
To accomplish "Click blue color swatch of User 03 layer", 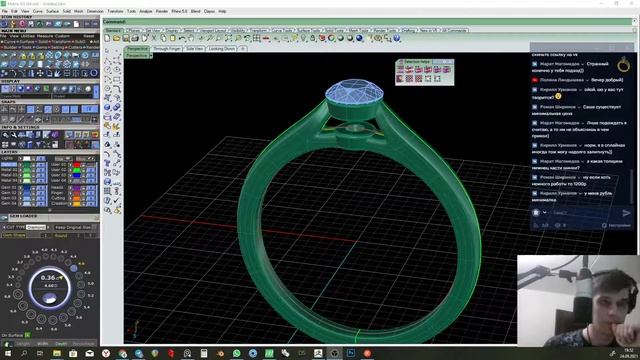I will point(76,175).
